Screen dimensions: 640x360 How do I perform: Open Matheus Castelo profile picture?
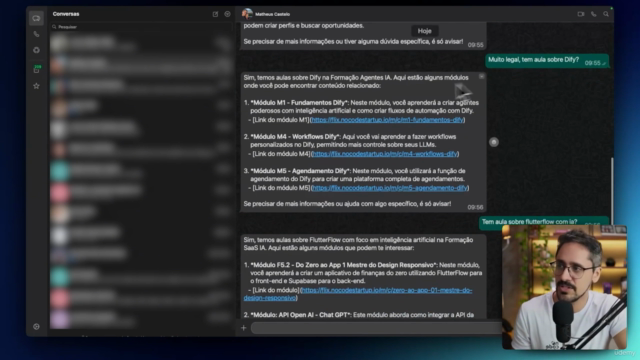(x=247, y=14)
